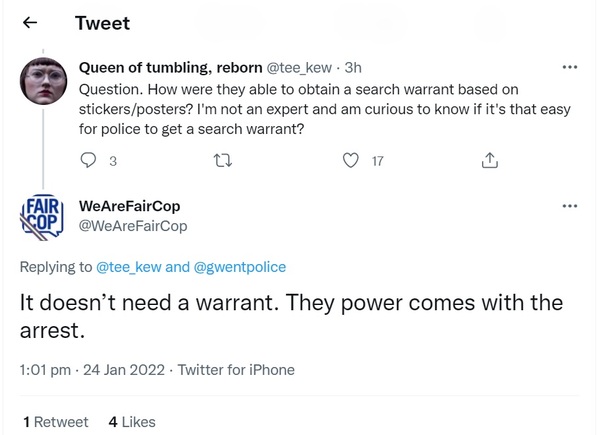Open the Twitter for iPhone source link
Screen dimensions: 600x435
point(236,370)
